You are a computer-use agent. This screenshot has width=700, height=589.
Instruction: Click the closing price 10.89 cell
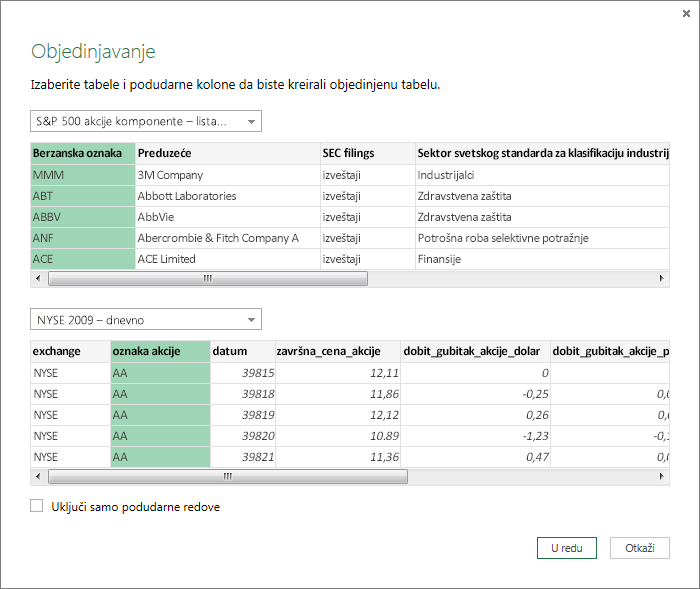338,436
